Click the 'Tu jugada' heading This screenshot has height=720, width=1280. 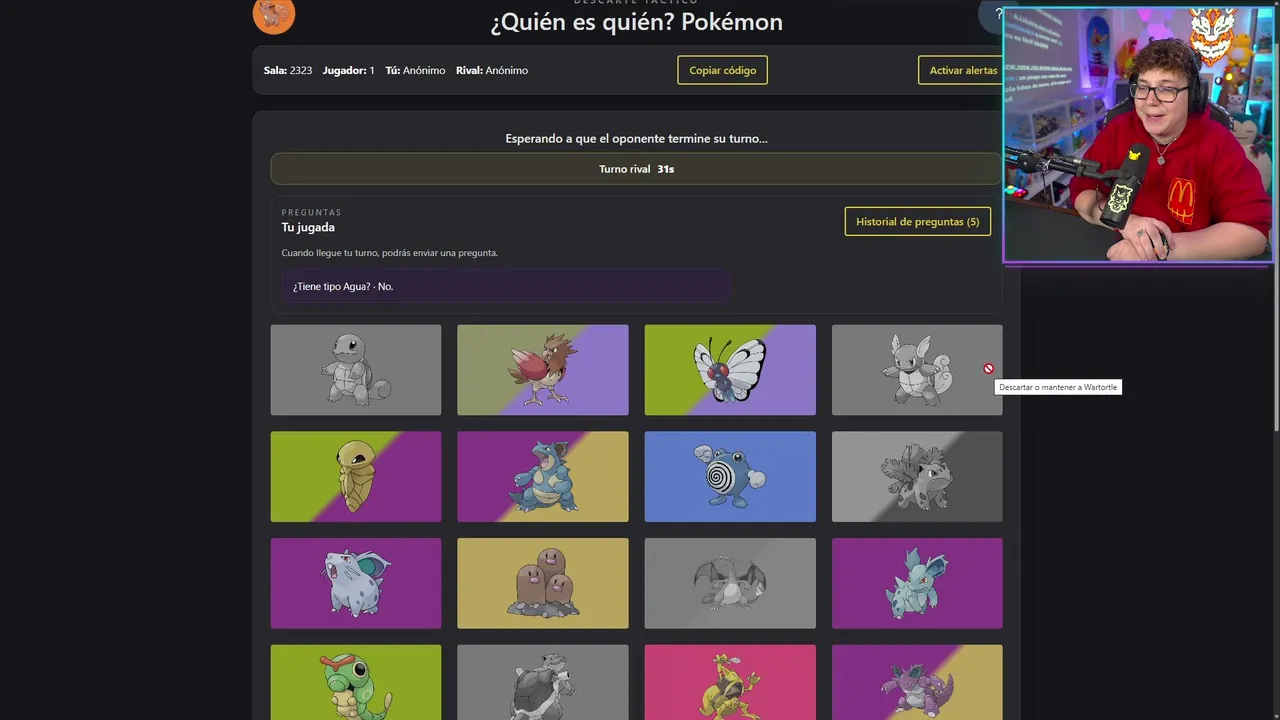308,228
